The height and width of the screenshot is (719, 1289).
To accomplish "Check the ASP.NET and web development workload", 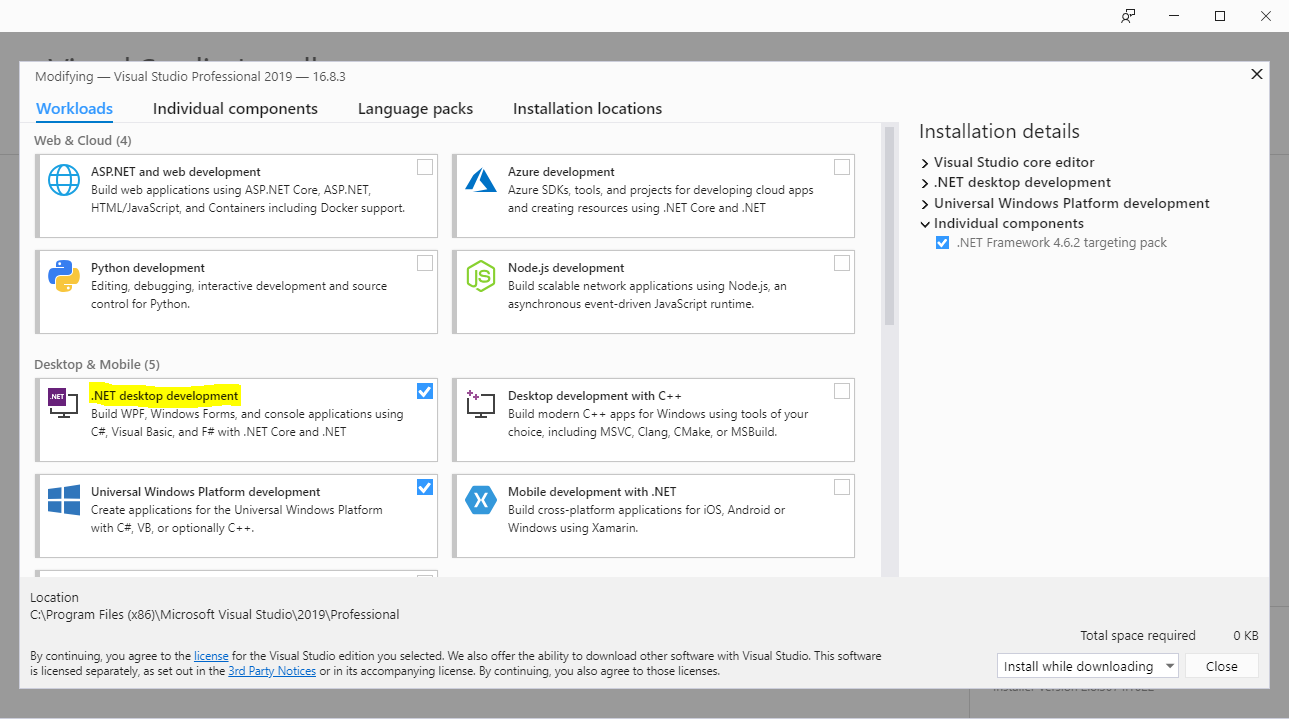I will coord(425,167).
